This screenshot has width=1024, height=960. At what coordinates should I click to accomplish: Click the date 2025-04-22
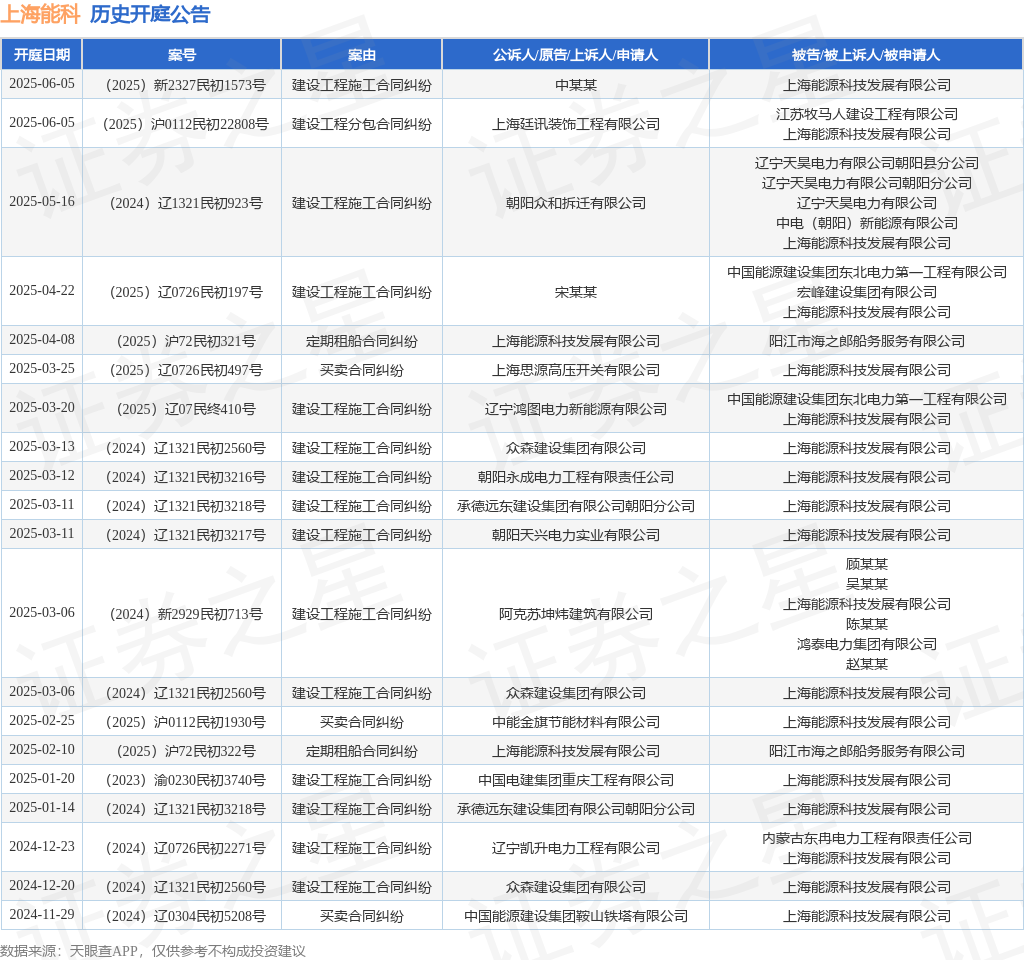[x=42, y=290]
